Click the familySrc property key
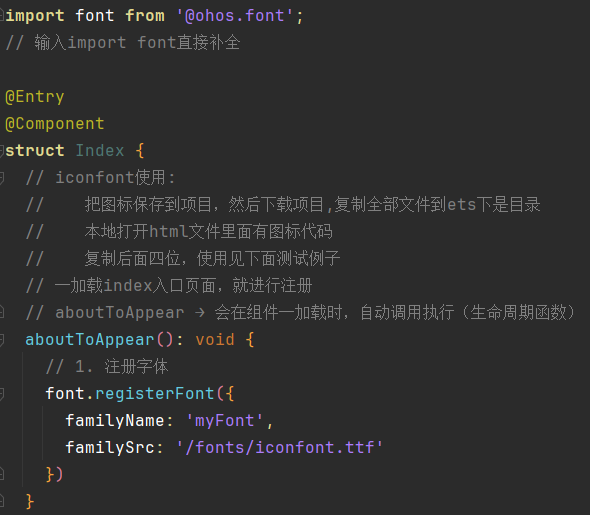This screenshot has height=515, width=590. (109, 448)
